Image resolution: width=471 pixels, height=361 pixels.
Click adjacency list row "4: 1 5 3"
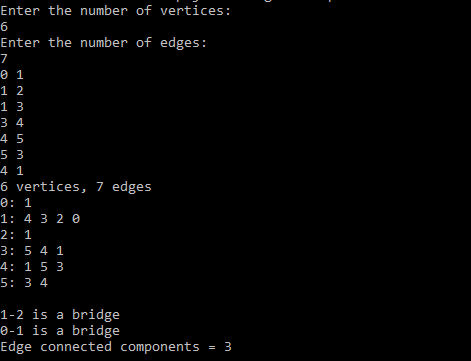[x=32, y=267]
